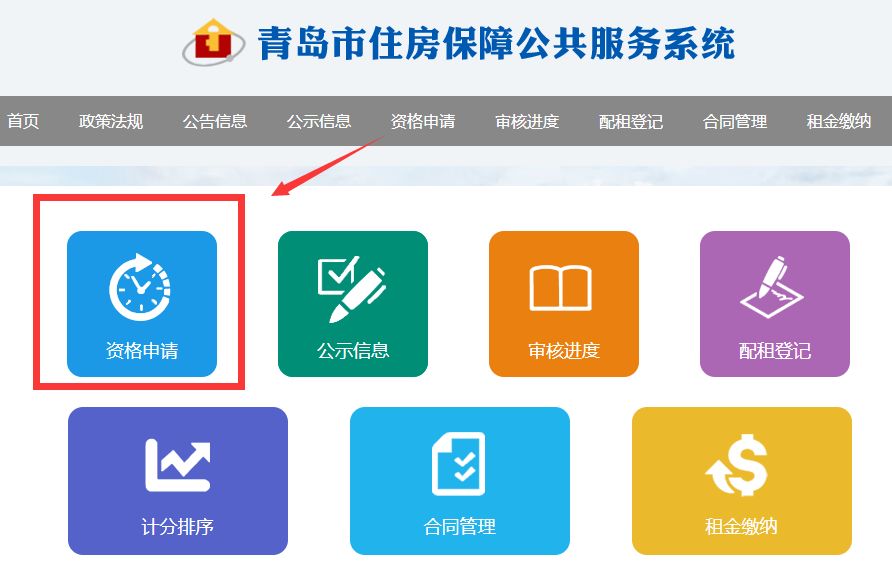Click the checklist document icon for 合同管理
The width and height of the screenshot is (892, 567).
click(459, 463)
